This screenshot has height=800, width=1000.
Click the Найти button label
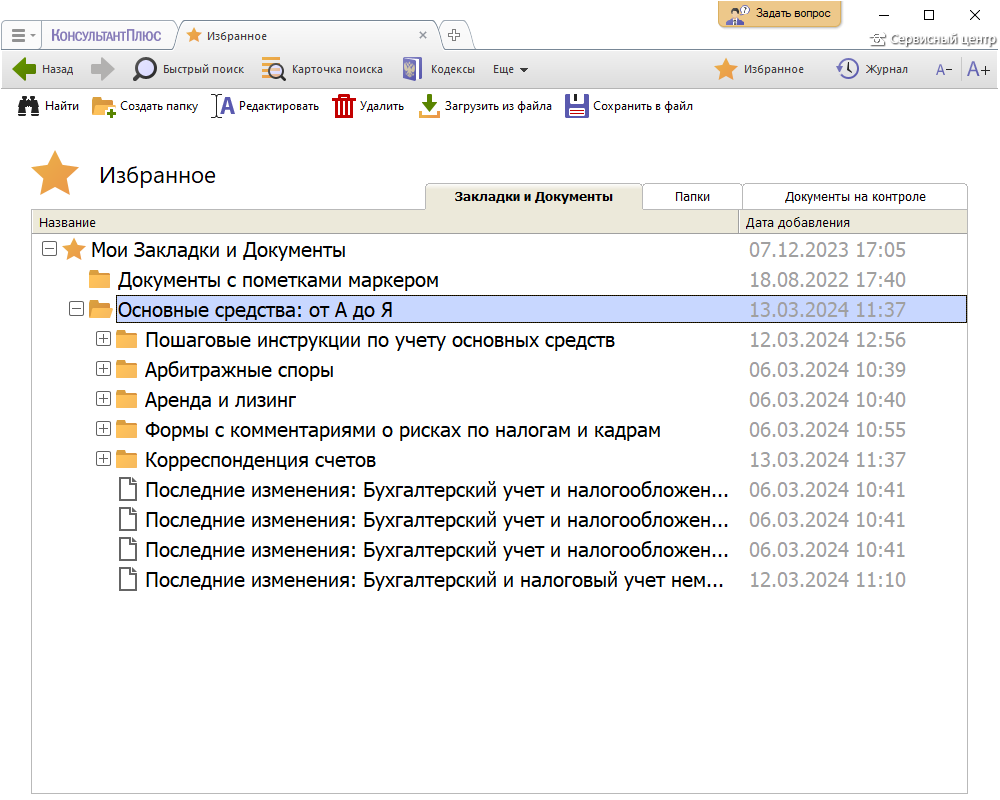62,106
